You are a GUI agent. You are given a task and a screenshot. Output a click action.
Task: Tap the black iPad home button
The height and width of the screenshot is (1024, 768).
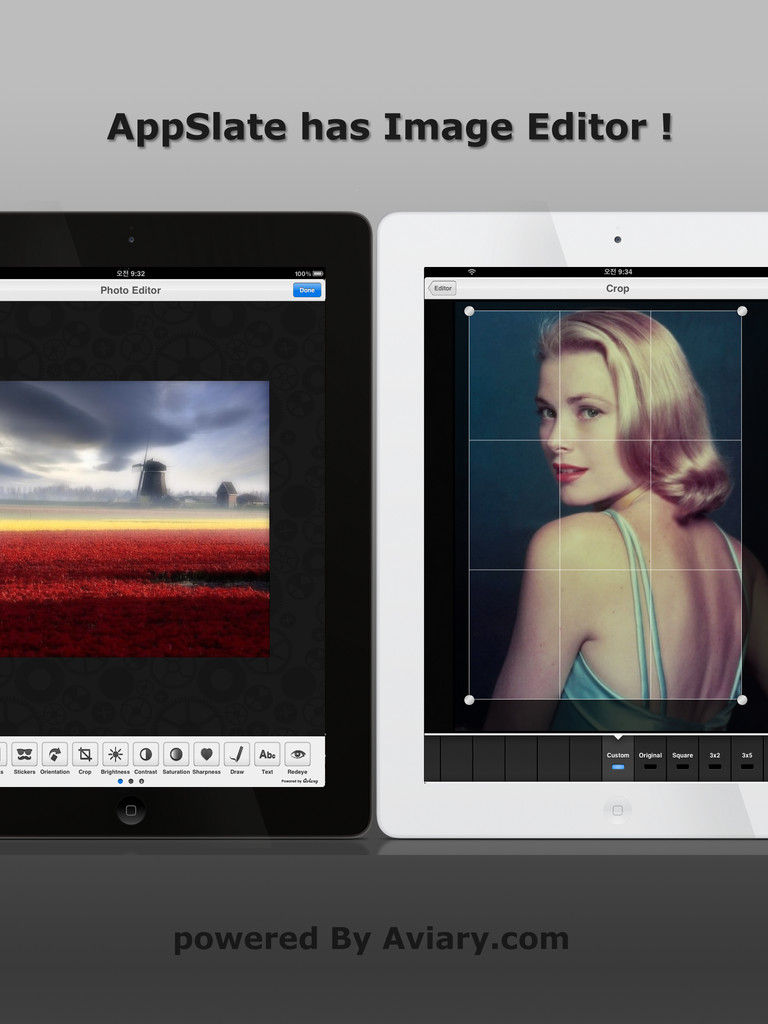(131, 810)
